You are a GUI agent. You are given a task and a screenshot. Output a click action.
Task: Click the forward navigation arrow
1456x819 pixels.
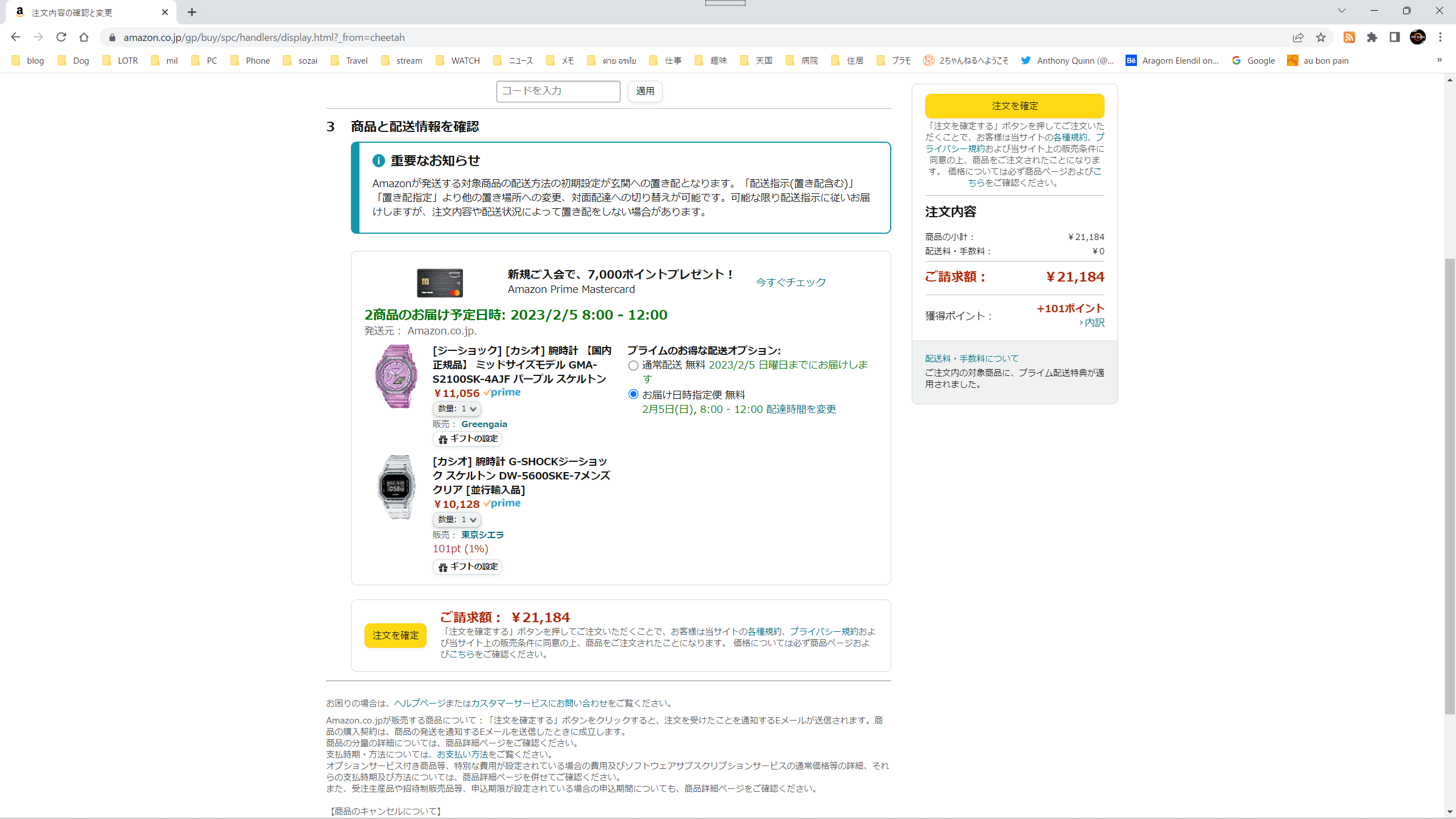(x=38, y=37)
